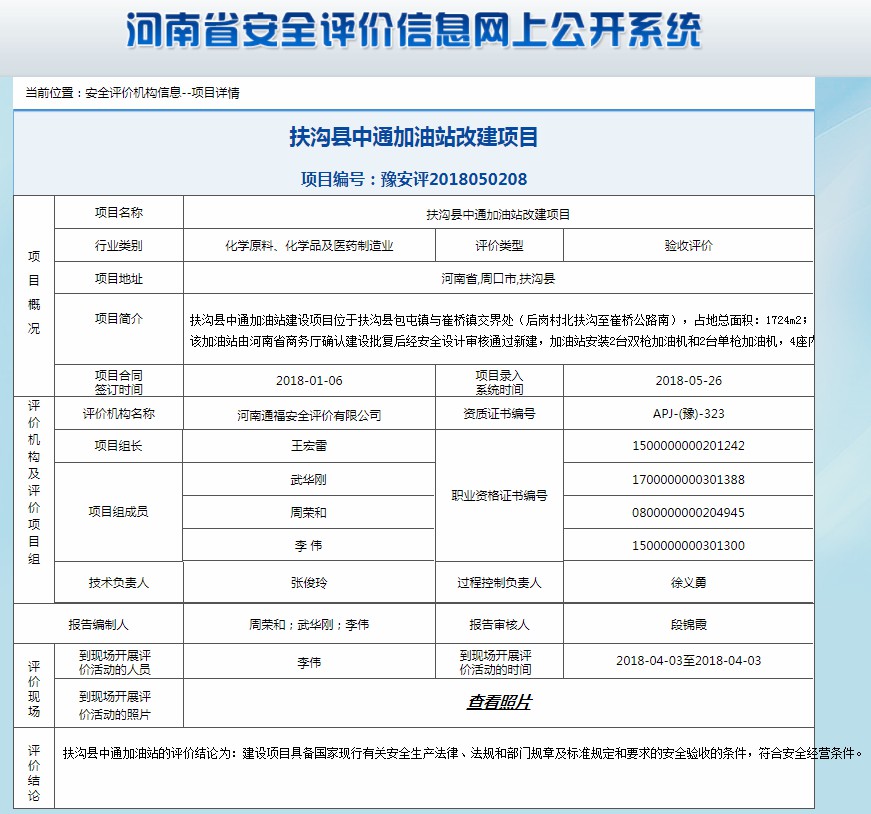Click the project name value cell in table

tap(498, 214)
